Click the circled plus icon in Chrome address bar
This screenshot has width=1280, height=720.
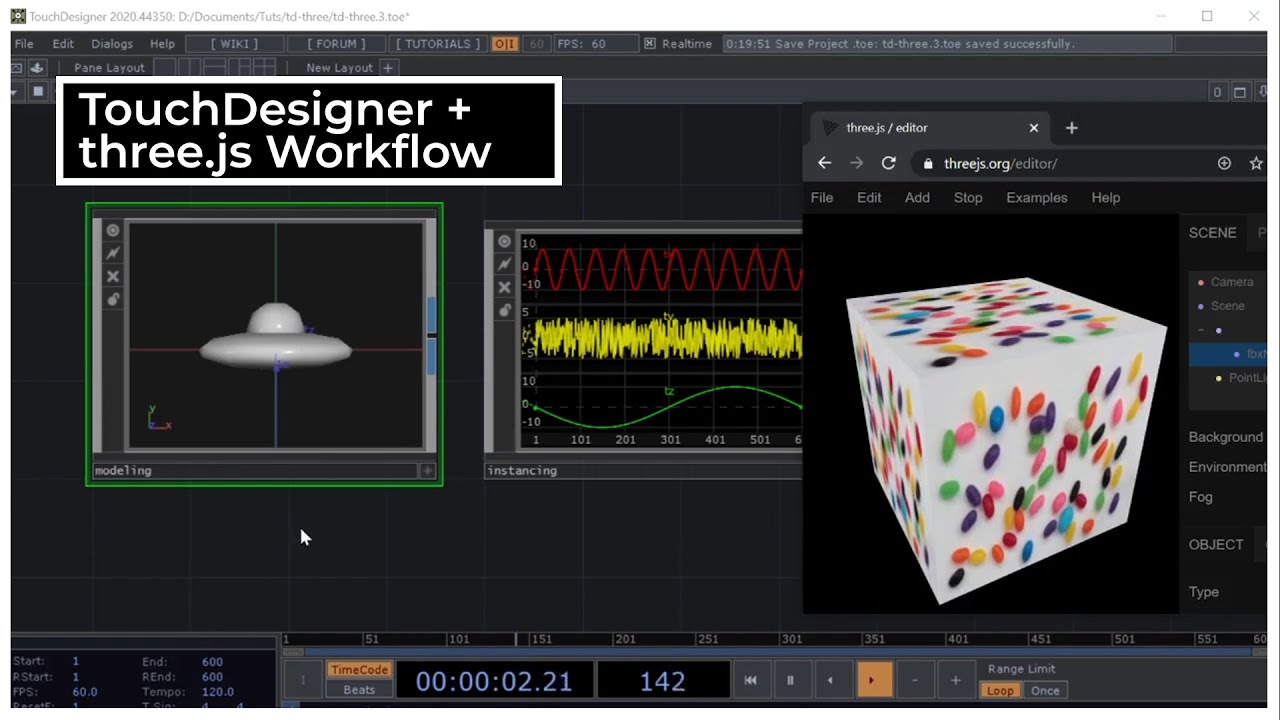tap(1224, 163)
